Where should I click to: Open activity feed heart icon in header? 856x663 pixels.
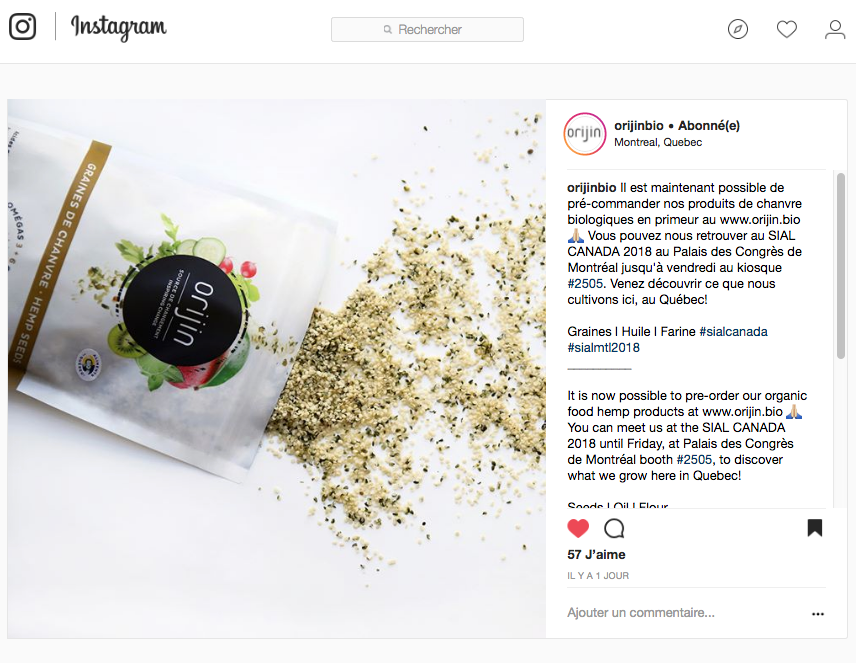(787, 29)
